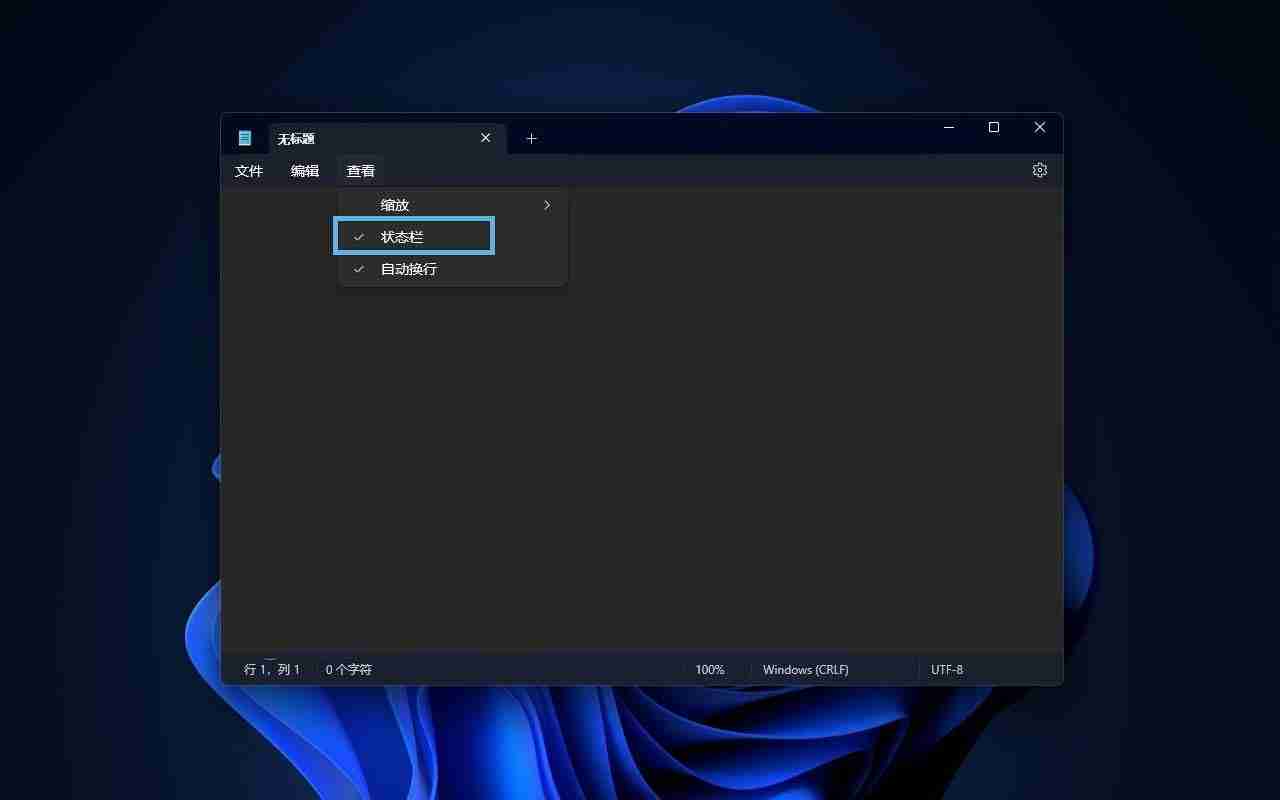Click the Windows (CRLF) line ending indicator
Screen dimensions: 1280x800
(x=805, y=669)
